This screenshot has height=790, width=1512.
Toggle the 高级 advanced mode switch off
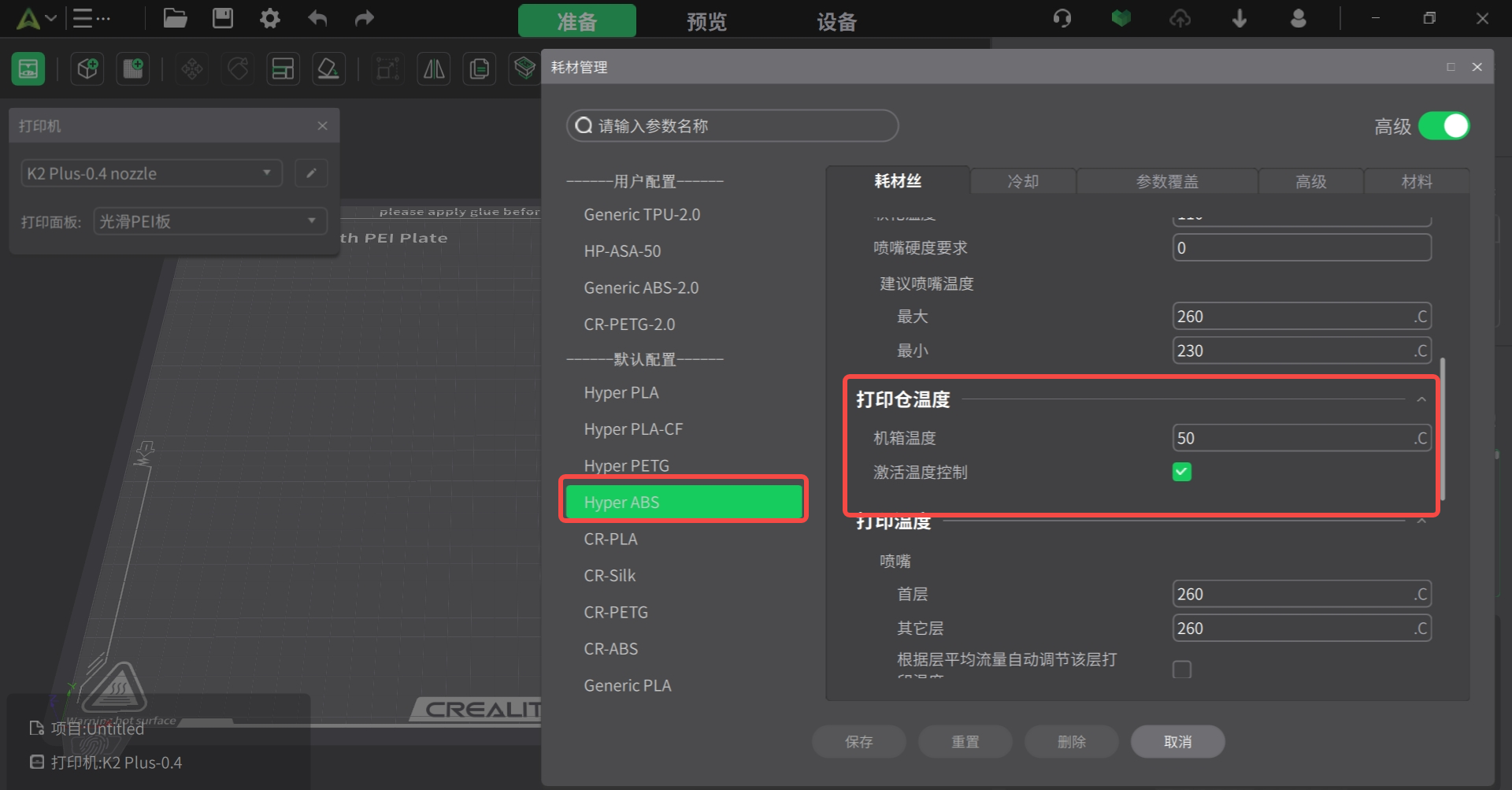[x=1444, y=126]
